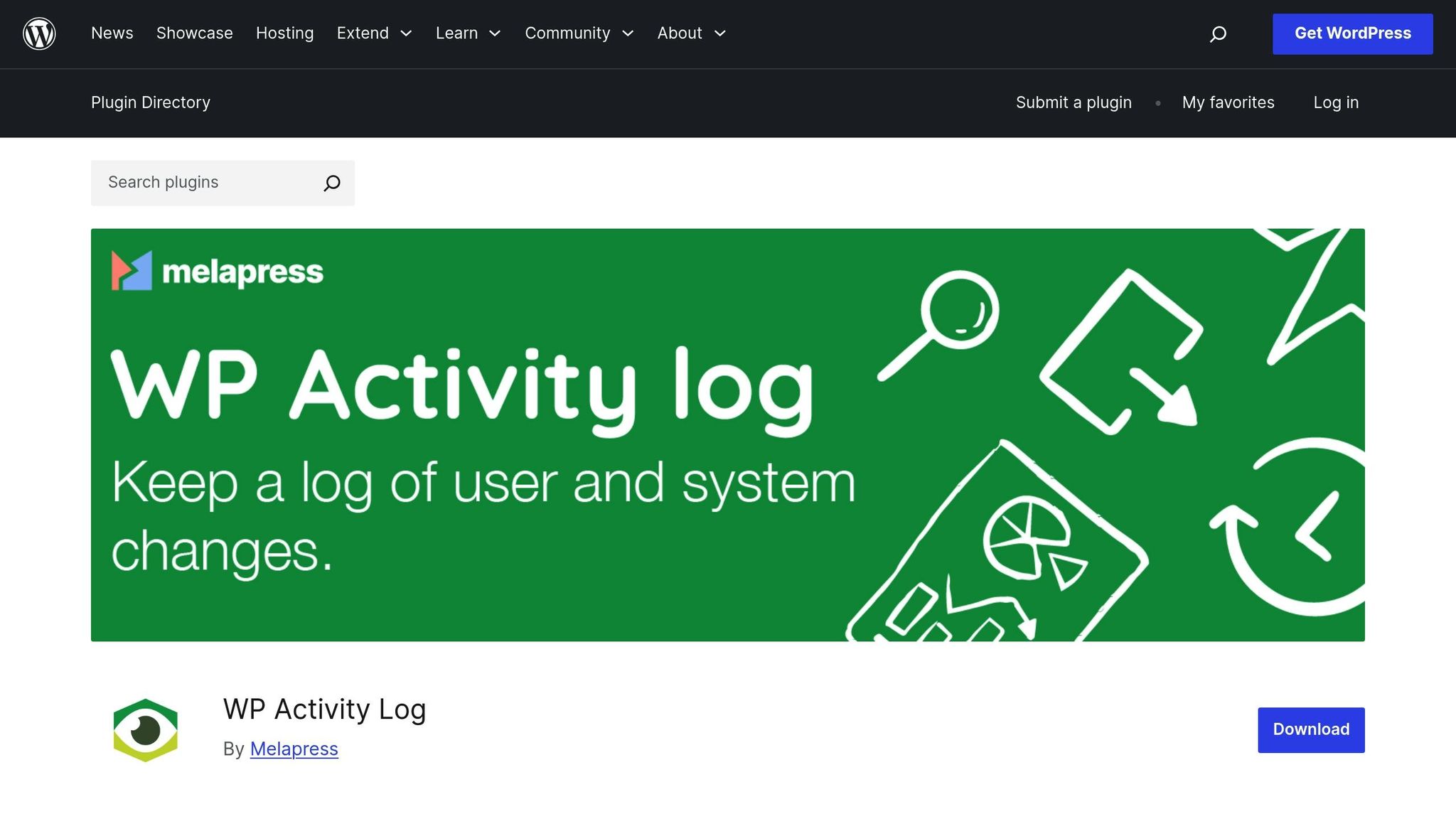Image resolution: width=1456 pixels, height=819 pixels.
Task: Click the WP Activity Log banner image
Action: click(728, 434)
